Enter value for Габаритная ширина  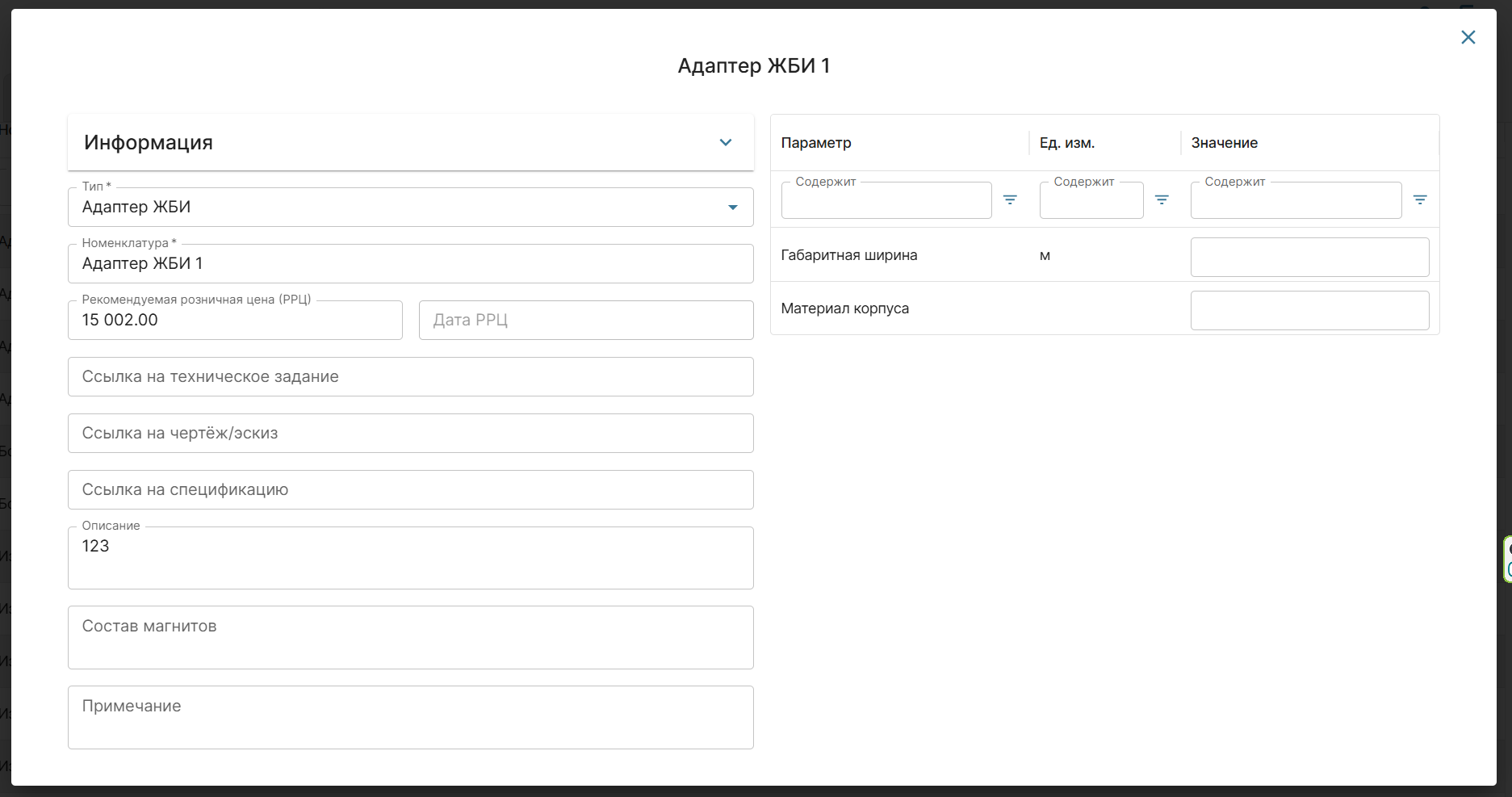1309,257
